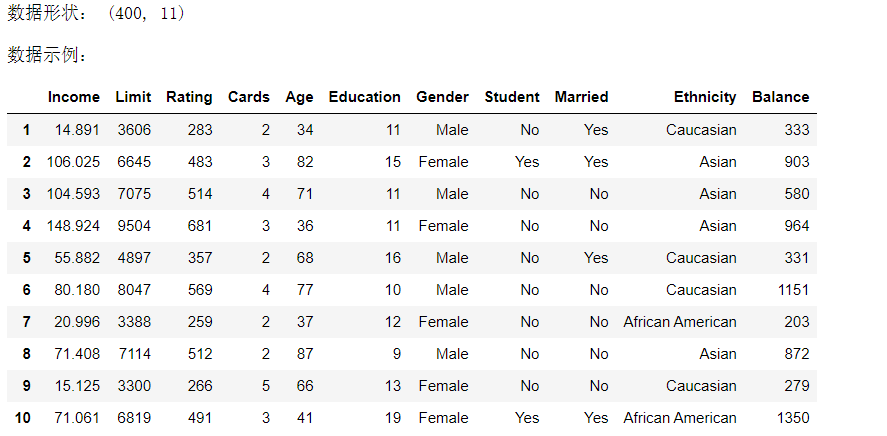
Task: Click the Education value 9 in row 8
Action: (x=397, y=354)
